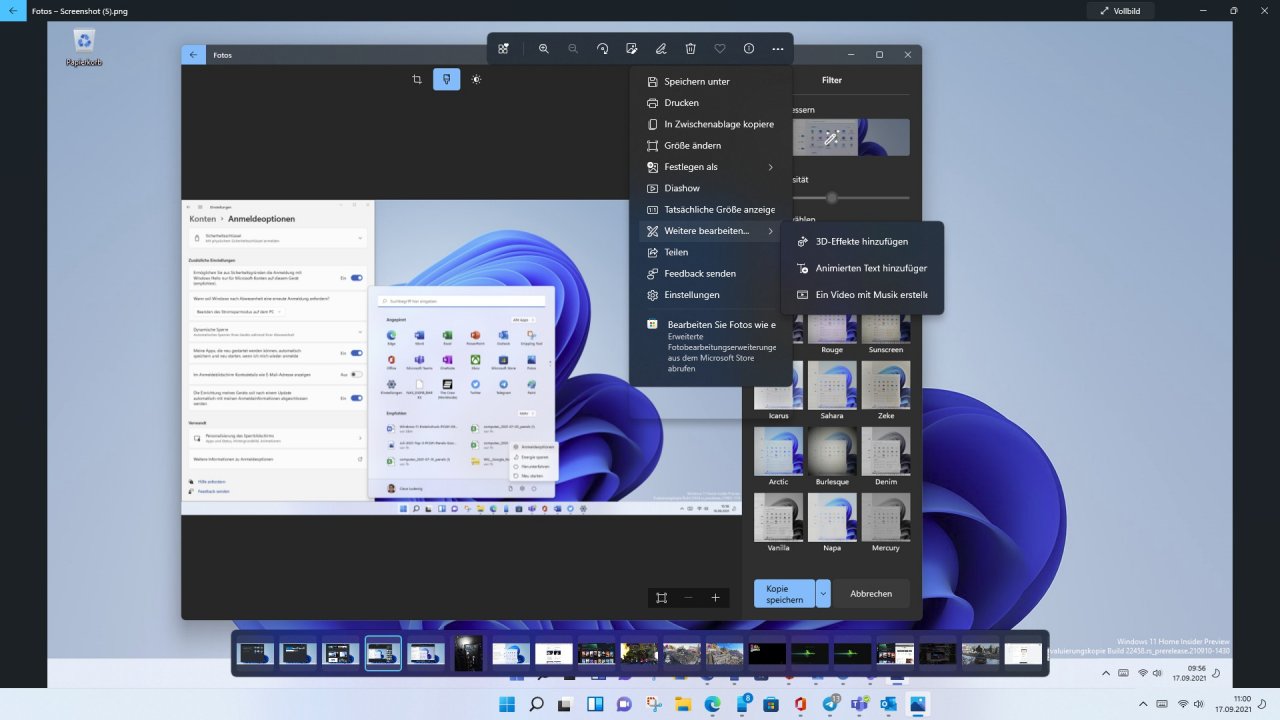Click the 'Abbrechen' button
This screenshot has height=720, width=1280.
871,594
